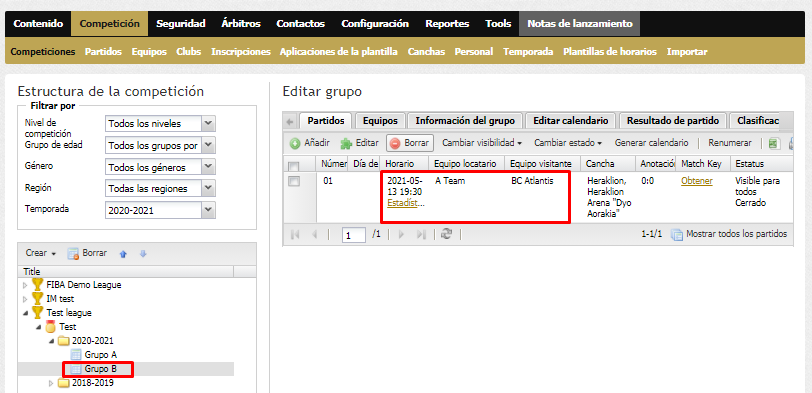Click Borrar button in matches toolbar
812x393 pixels.
(x=410, y=143)
